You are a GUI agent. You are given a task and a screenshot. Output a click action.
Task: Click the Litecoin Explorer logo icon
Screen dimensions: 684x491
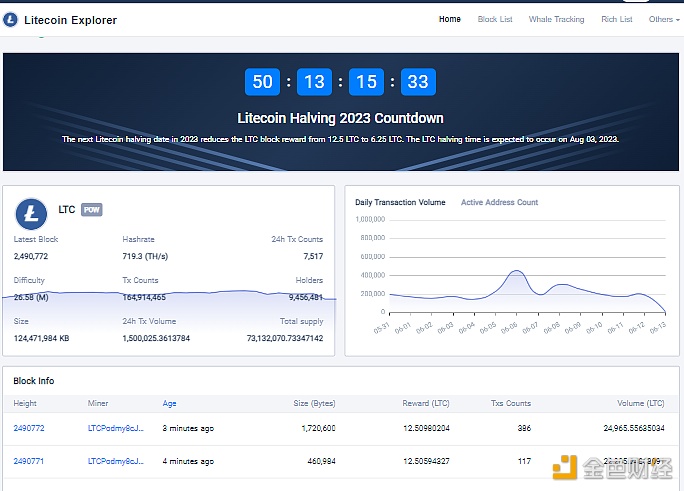click(10, 20)
